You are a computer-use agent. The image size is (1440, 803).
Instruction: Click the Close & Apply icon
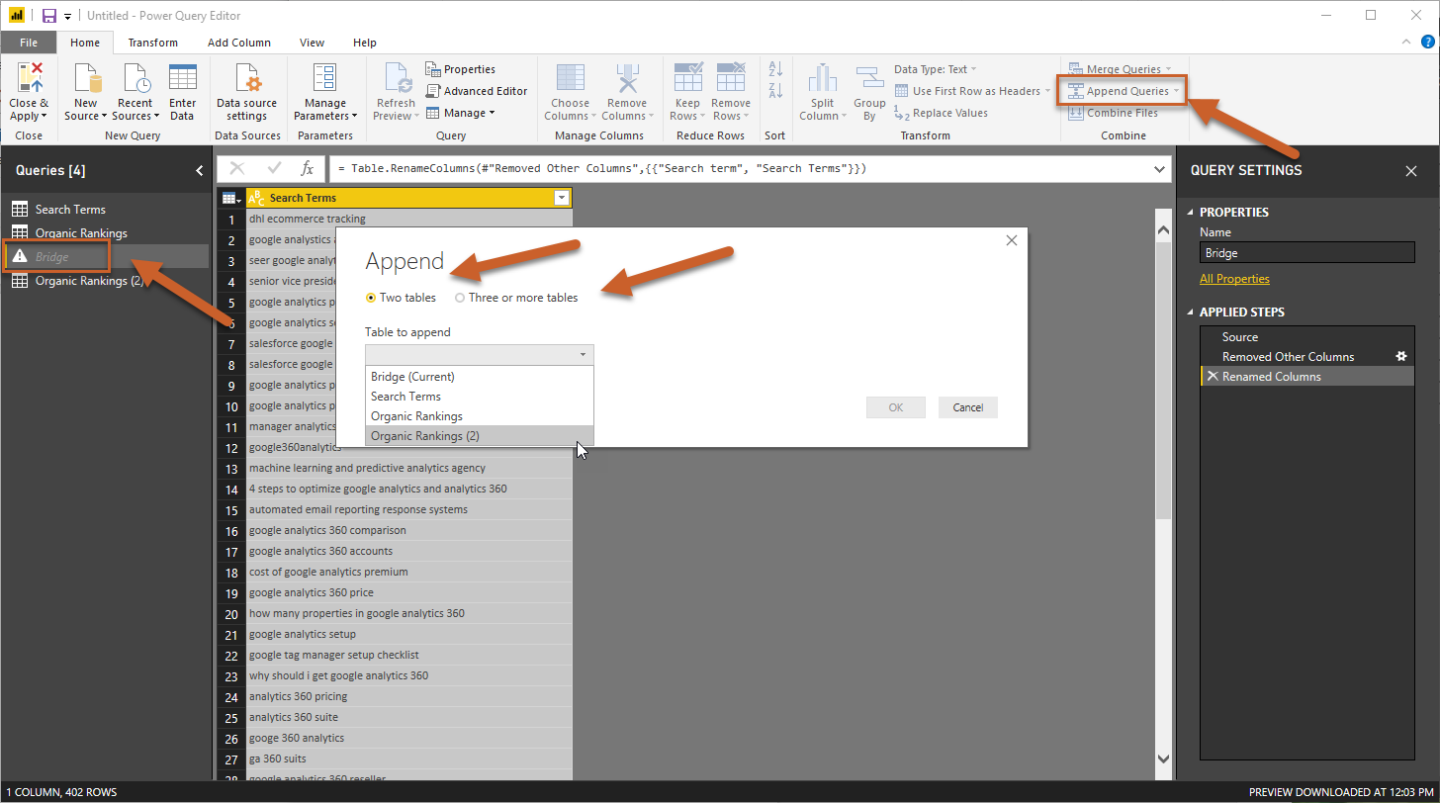(29, 80)
